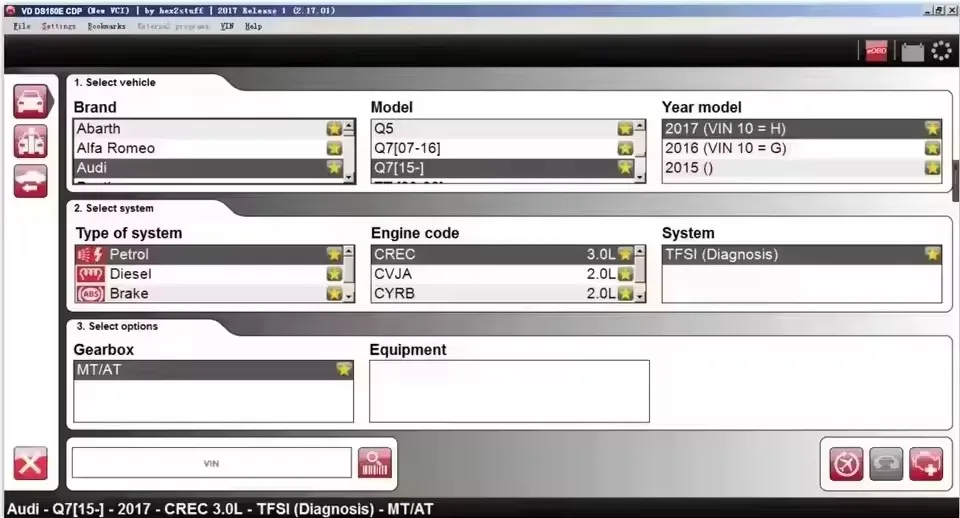Select CREC 3.0L engine code
The image size is (960, 518).
click(503, 254)
